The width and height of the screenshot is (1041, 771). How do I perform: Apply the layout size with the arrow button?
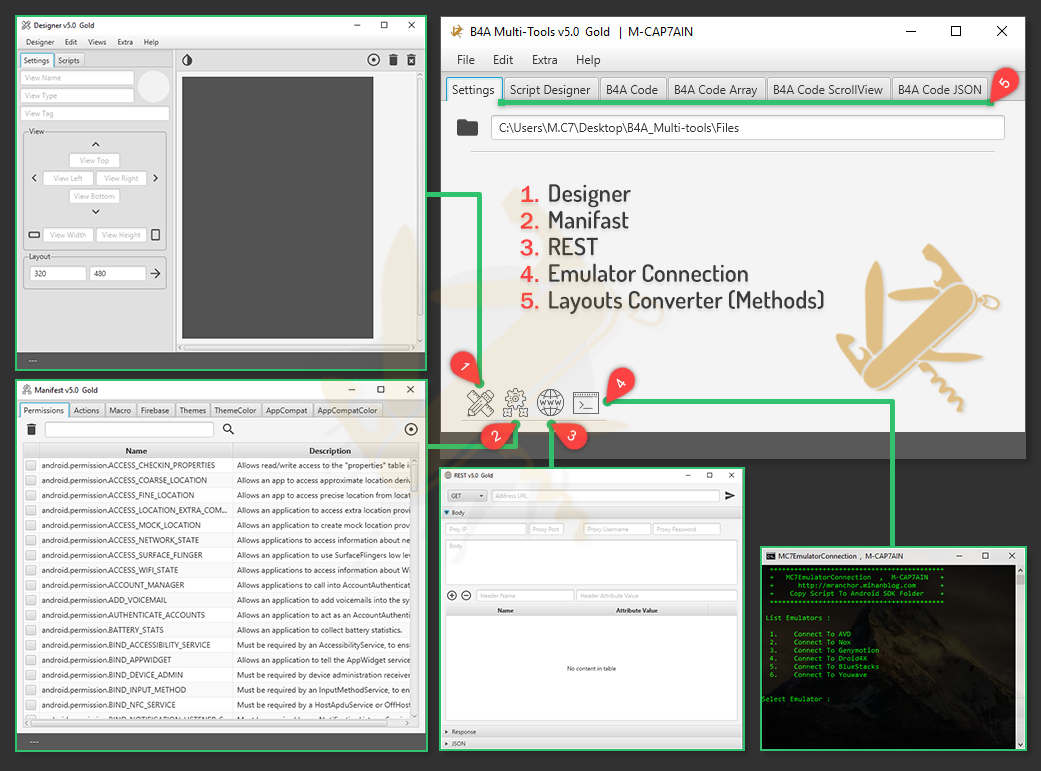(x=155, y=273)
